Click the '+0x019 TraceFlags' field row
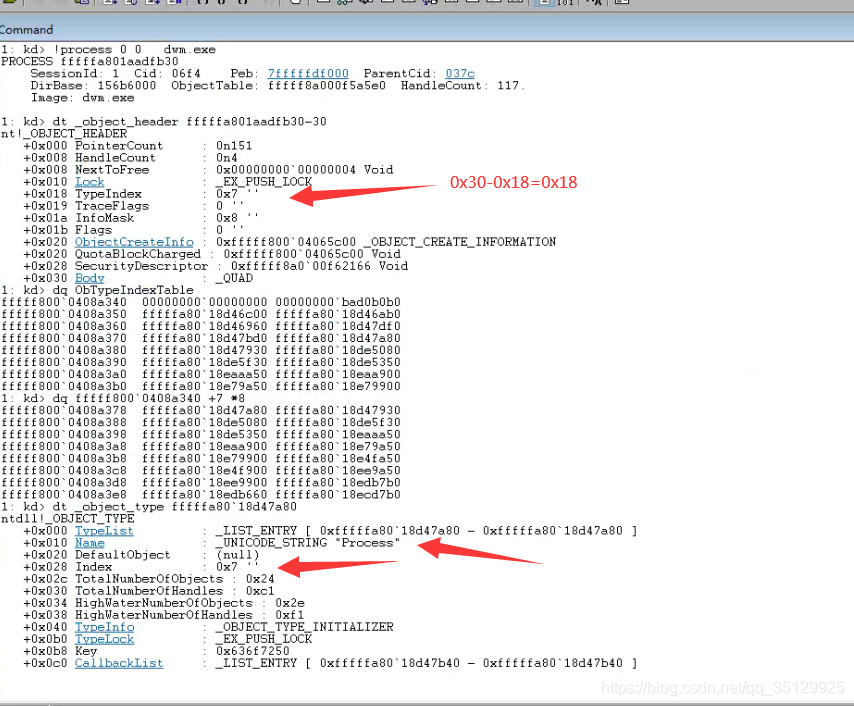The height and width of the screenshot is (706, 854). pos(133,206)
